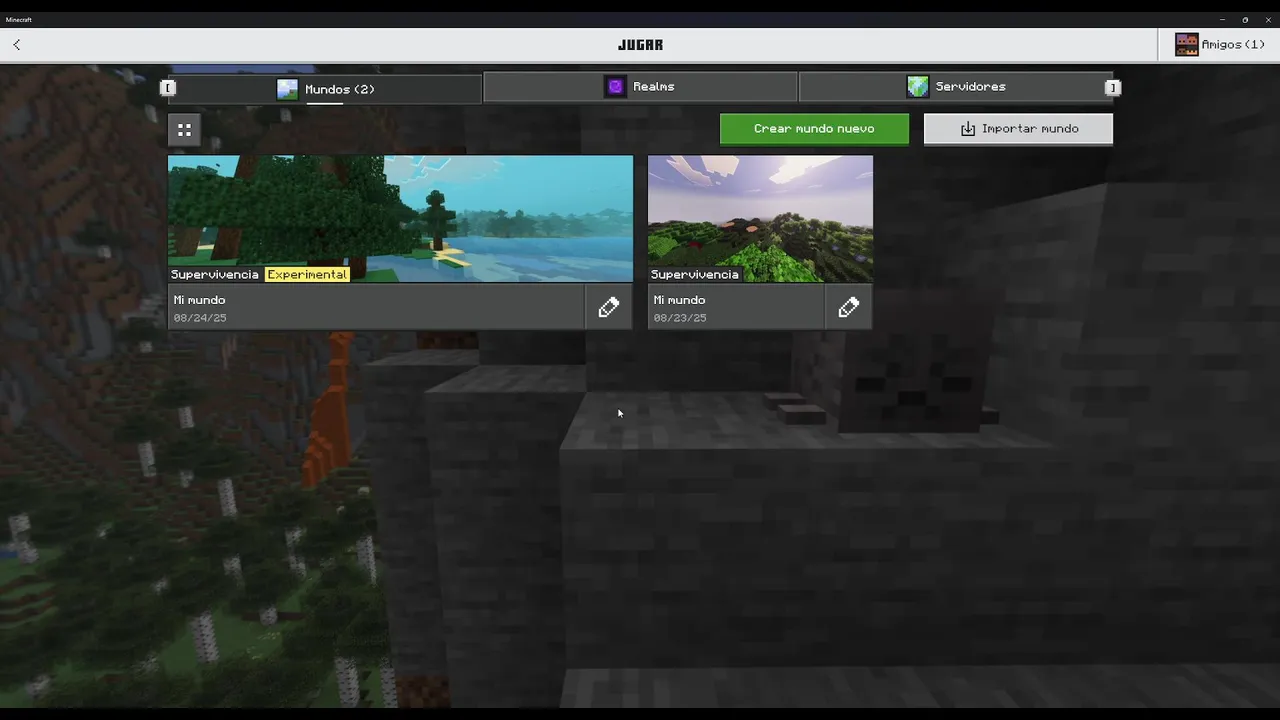Click the Realms portal icon
This screenshot has height=720, width=1280.
(615, 87)
